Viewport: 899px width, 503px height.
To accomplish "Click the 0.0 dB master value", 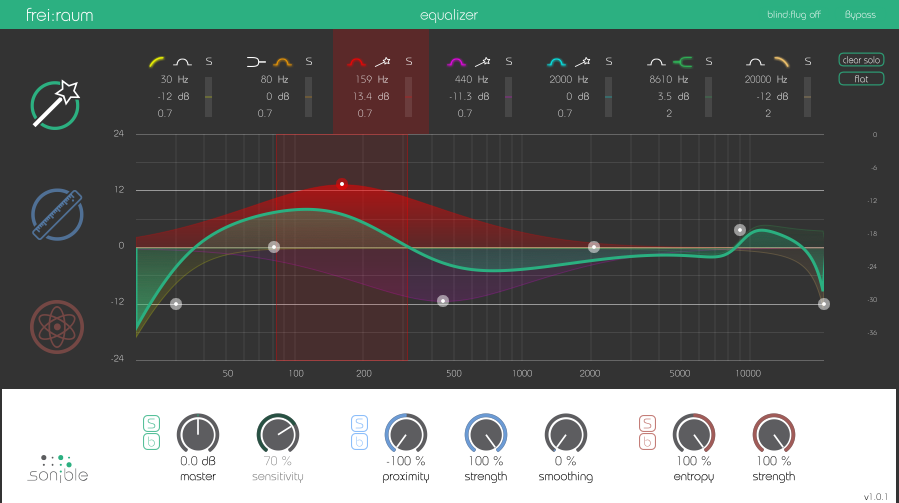I will pyautogui.click(x=198, y=461).
